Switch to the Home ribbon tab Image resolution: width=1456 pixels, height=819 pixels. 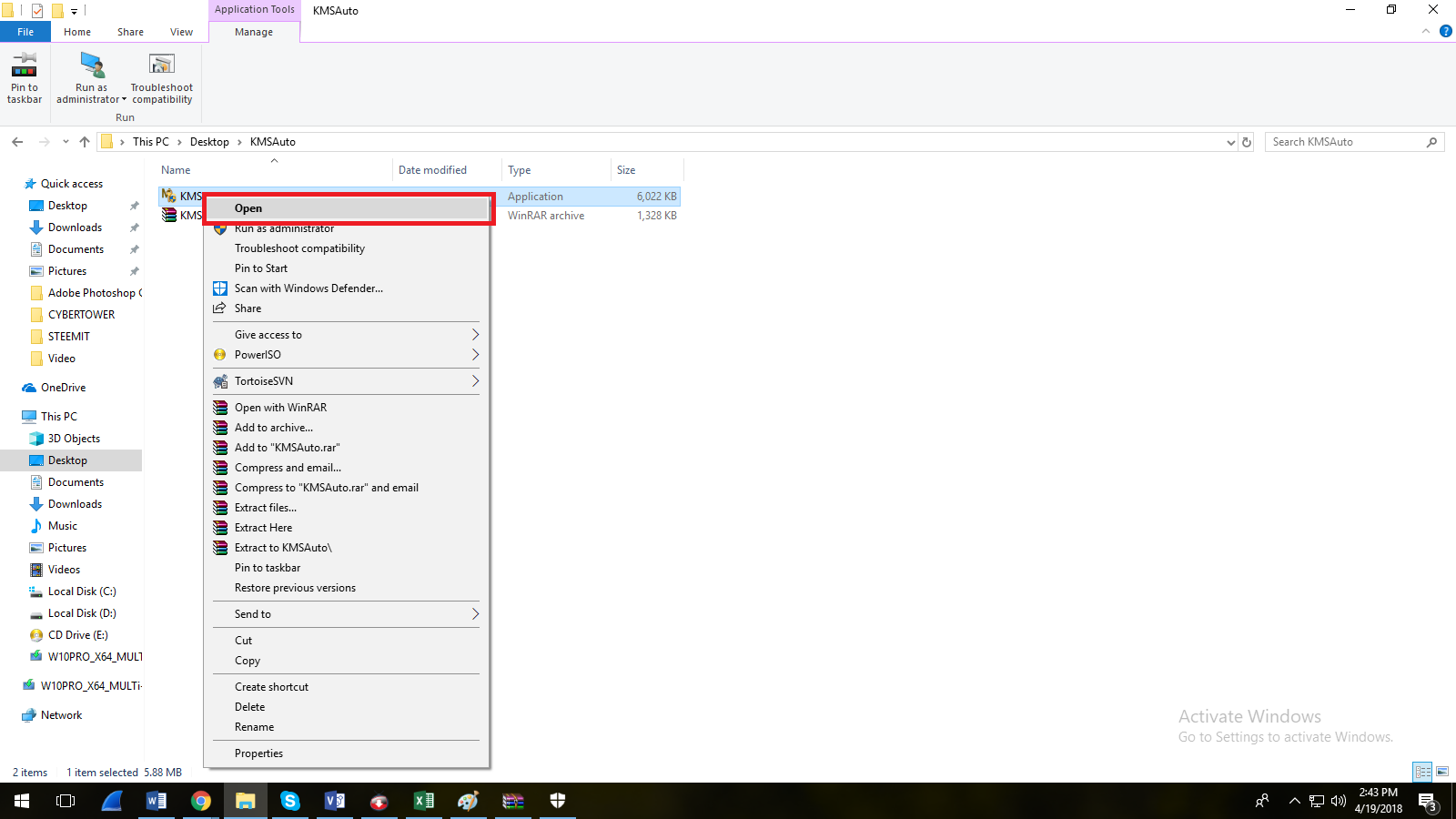(77, 32)
